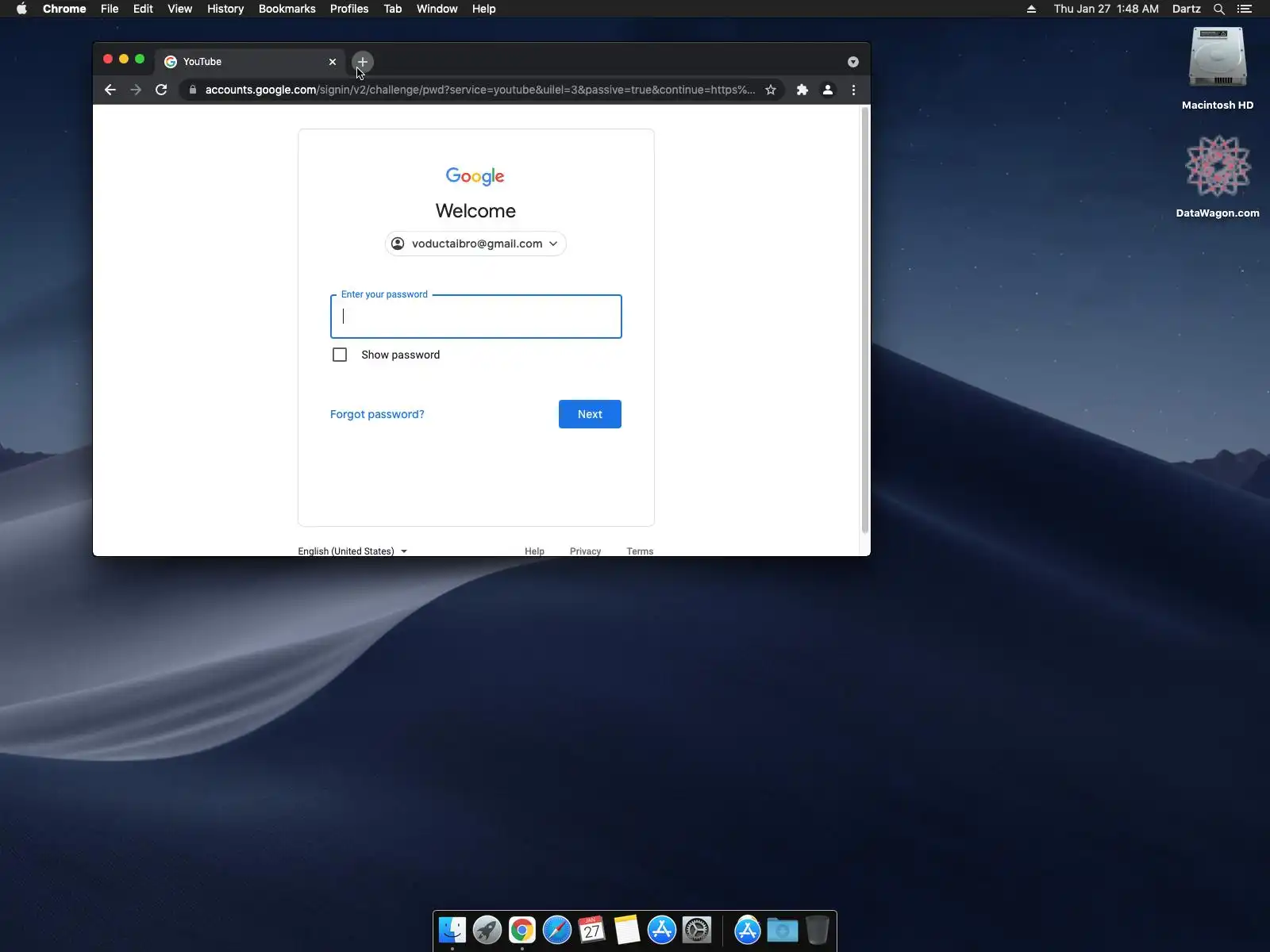Open the English (United States) language dropdown

pos(352,551)
